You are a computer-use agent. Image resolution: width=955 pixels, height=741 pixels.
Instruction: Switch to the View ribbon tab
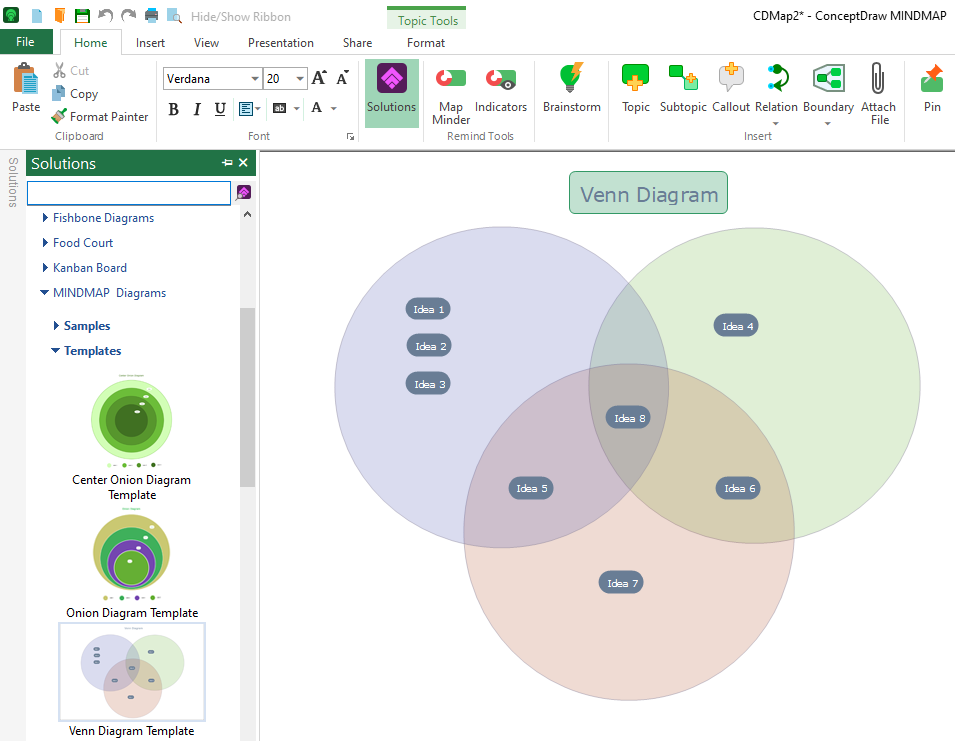point(206,43)
